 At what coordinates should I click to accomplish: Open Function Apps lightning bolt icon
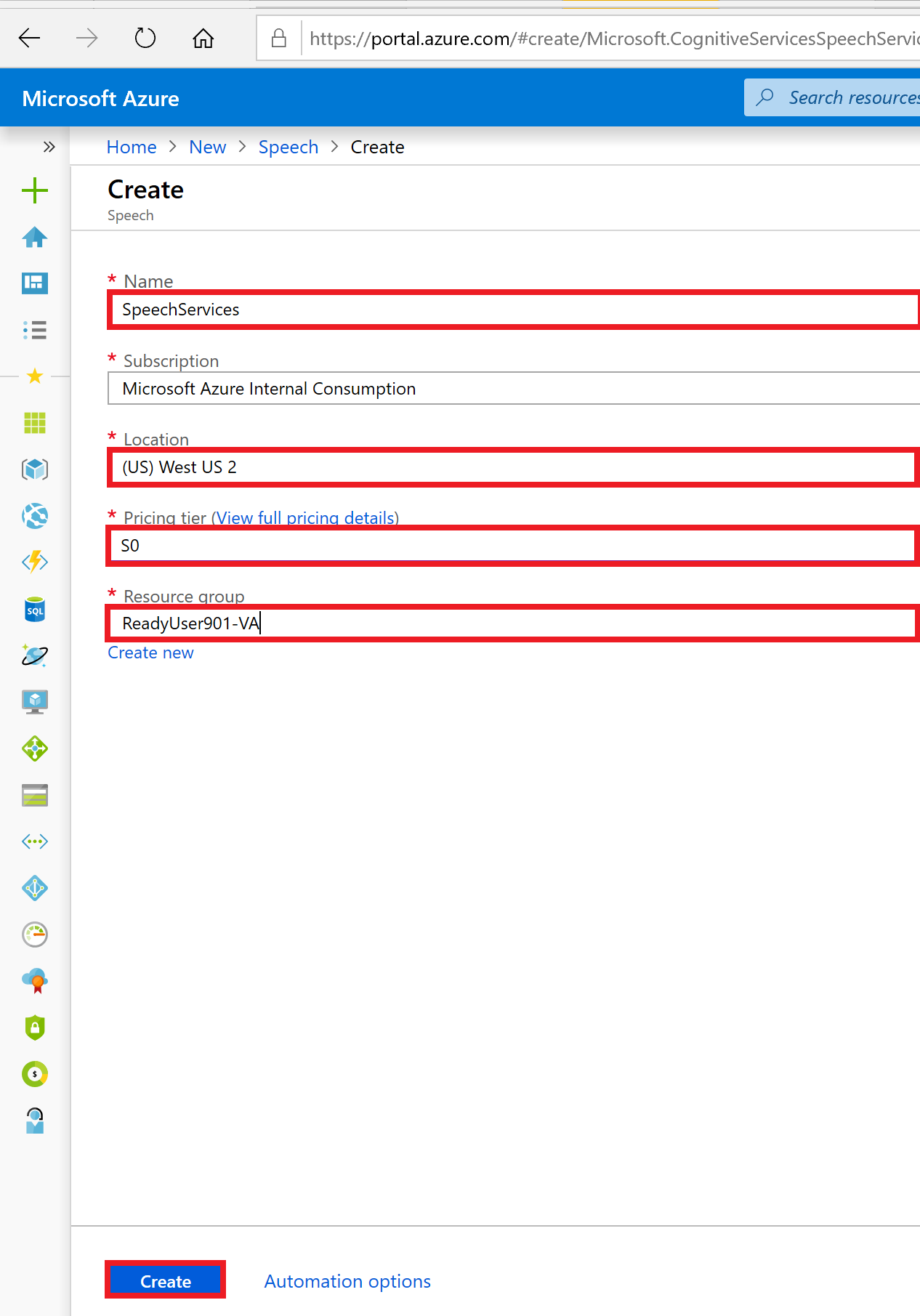tap(35, 562)
